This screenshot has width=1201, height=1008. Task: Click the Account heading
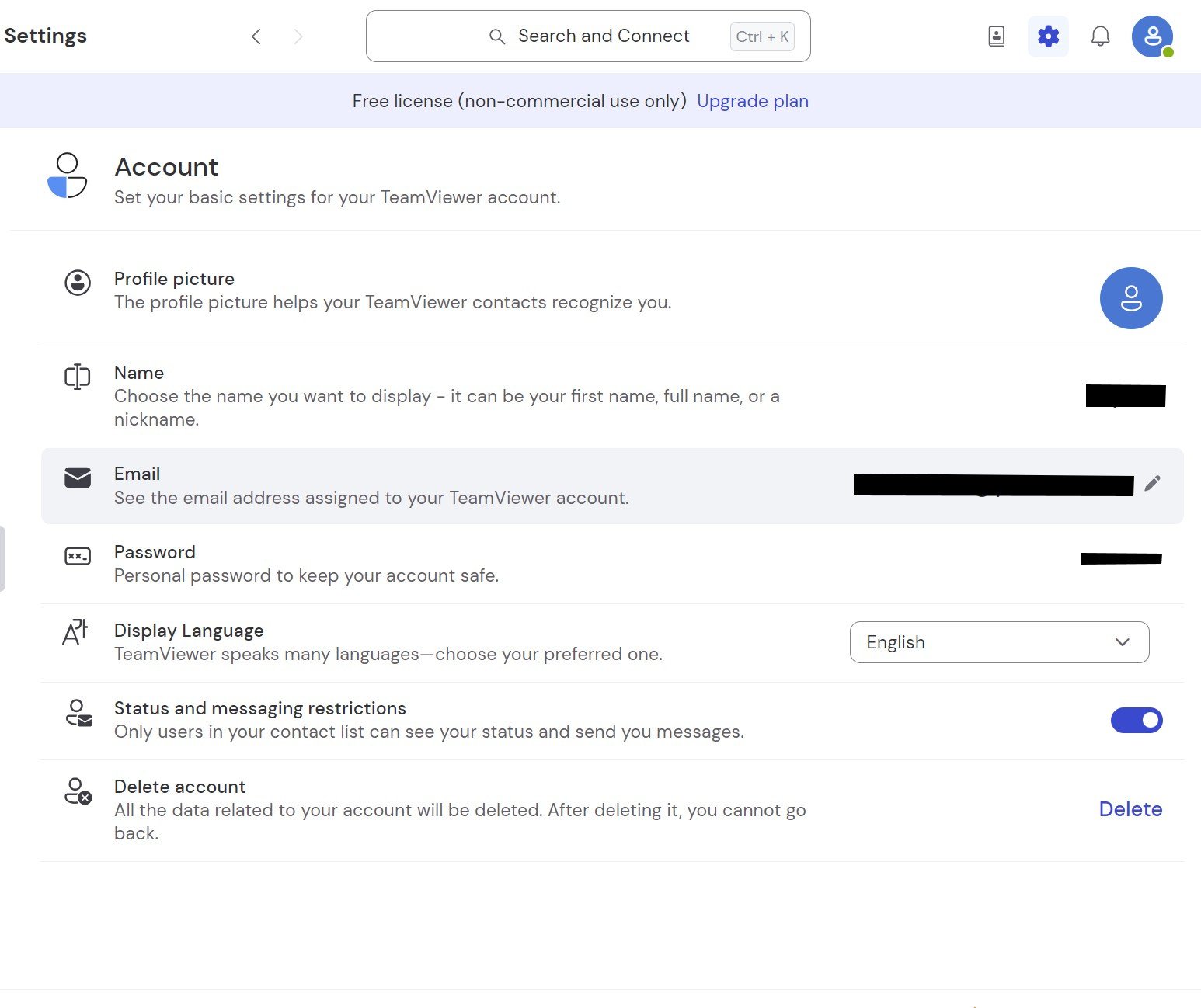coord(166,167)
